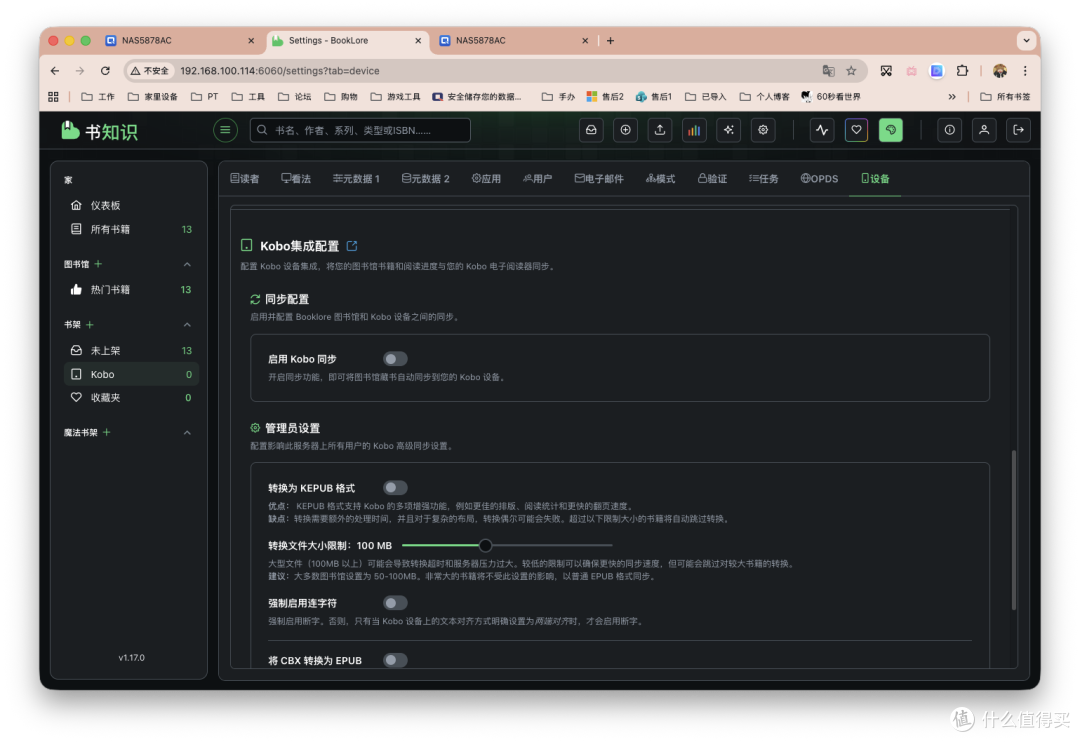
Task: Open the 元数据 2 tab
Action: 426,178
